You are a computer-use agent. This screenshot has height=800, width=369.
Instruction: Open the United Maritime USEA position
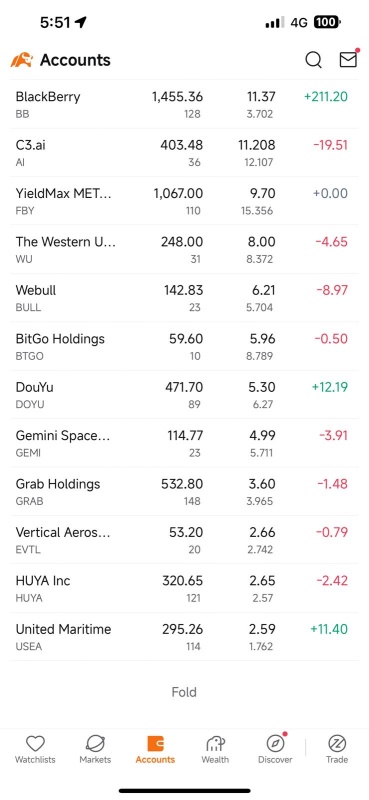coord(184,637)
